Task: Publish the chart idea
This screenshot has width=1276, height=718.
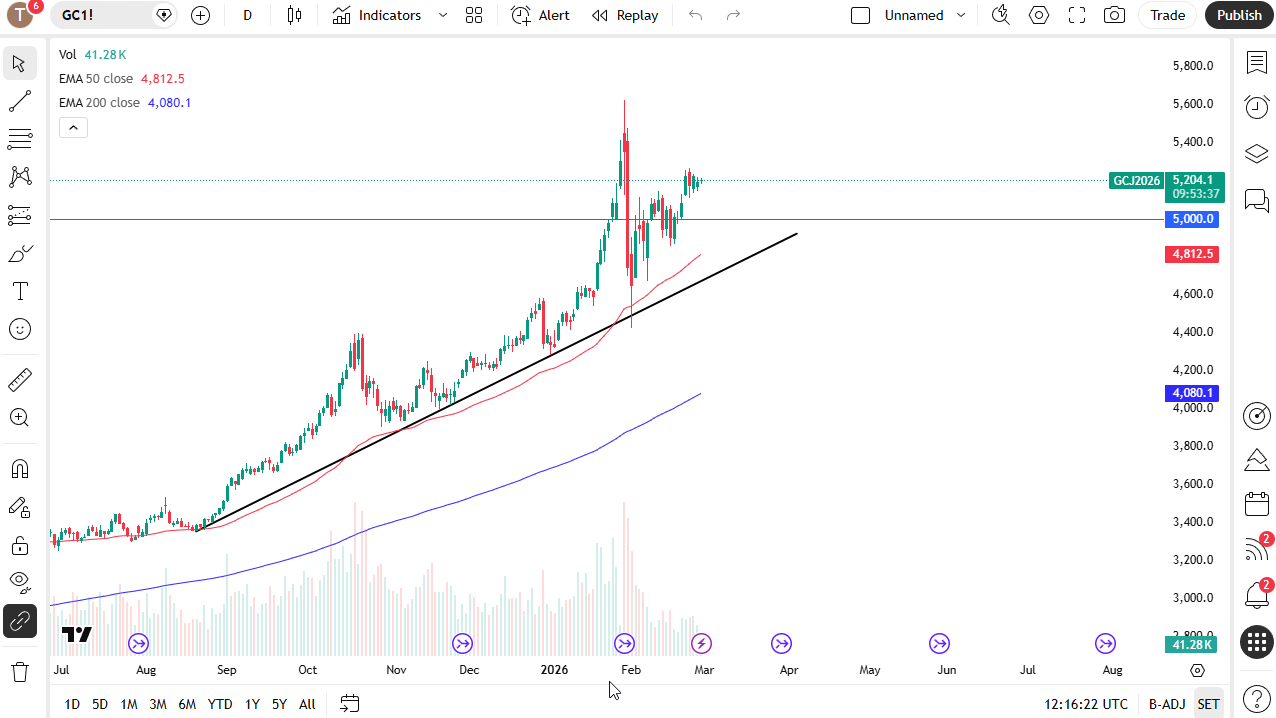Action: [1239, 15]
